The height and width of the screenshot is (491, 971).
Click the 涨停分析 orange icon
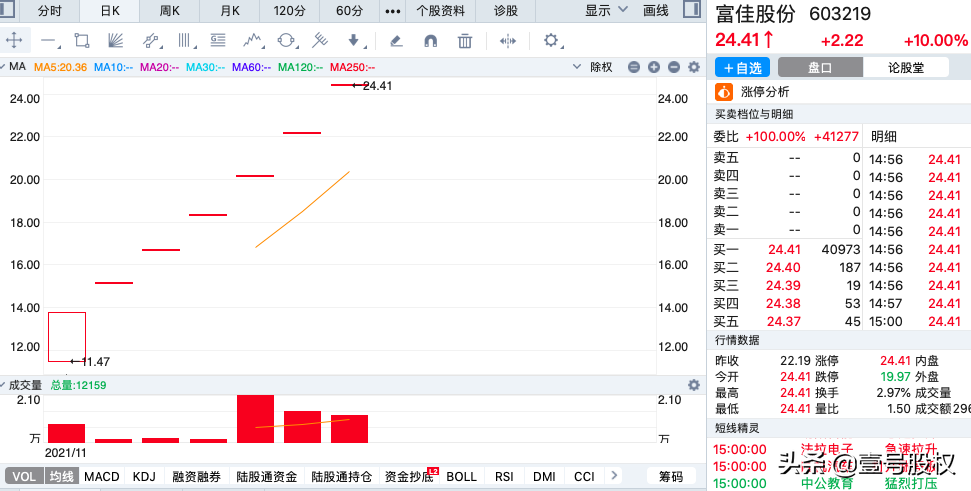coord(724,92)
